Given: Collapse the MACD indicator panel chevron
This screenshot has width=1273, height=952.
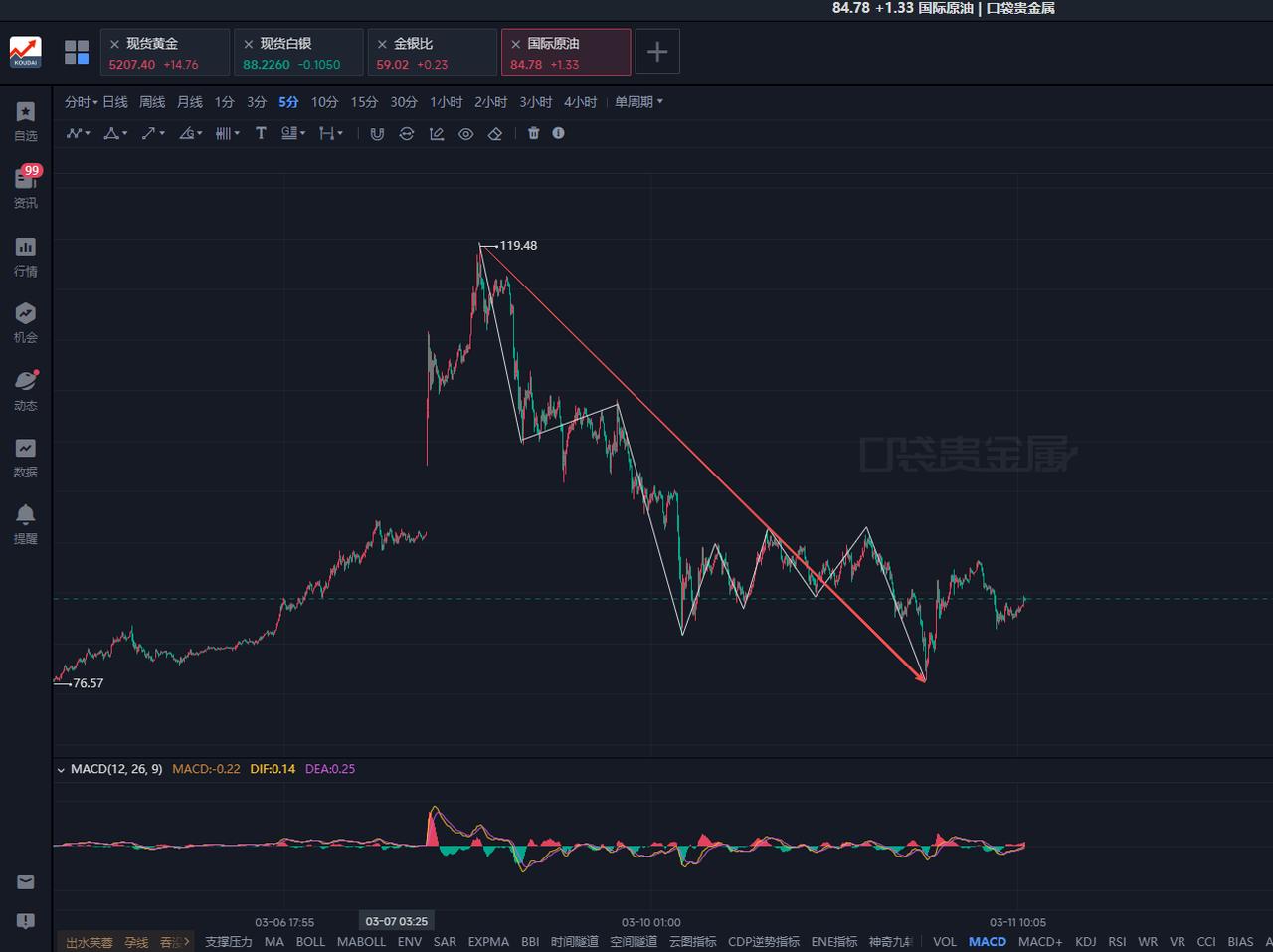Looking at the screenshot, I should coord(61,769).
